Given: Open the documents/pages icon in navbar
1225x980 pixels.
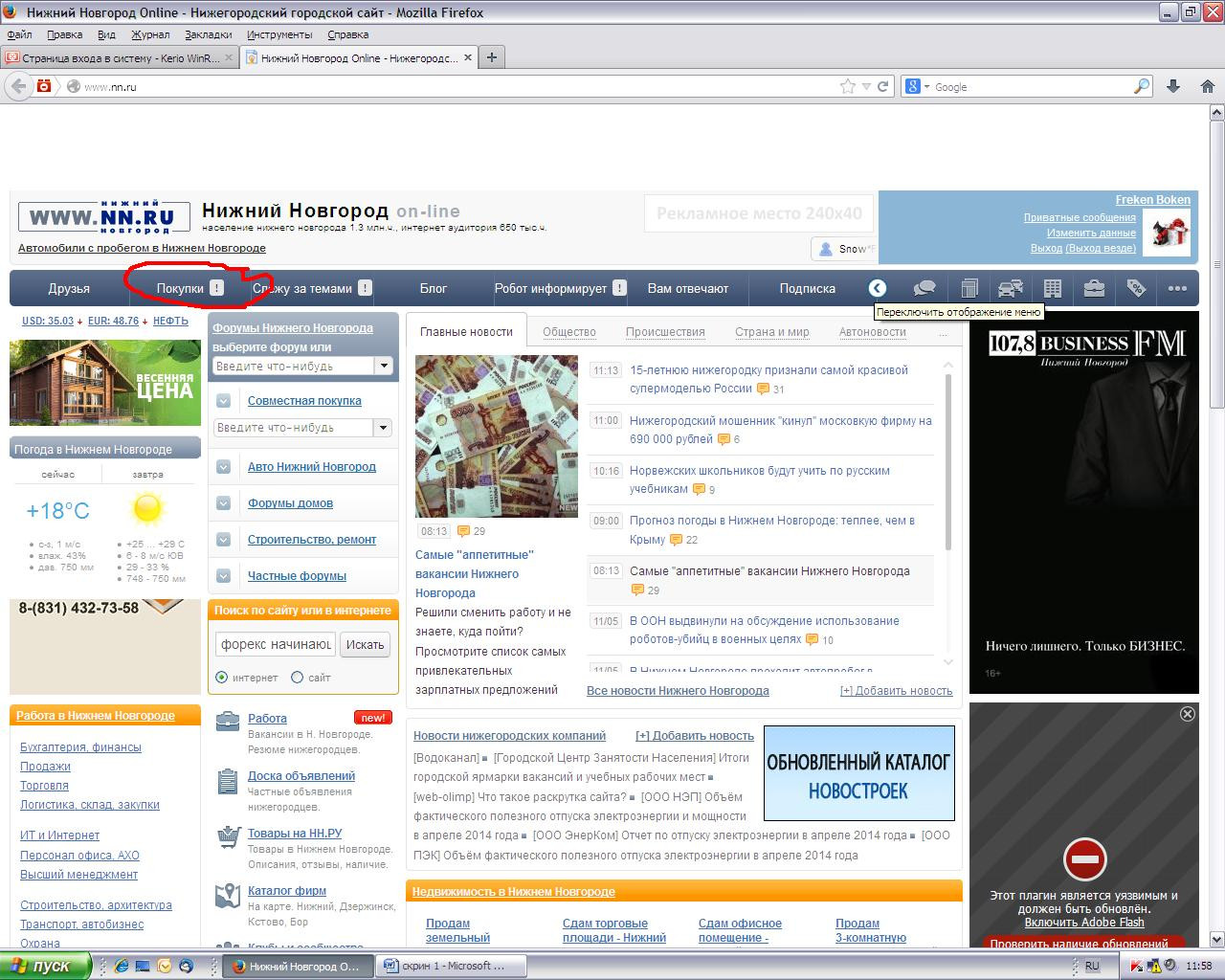Looking at the screenshot, I should pos(969,288).
